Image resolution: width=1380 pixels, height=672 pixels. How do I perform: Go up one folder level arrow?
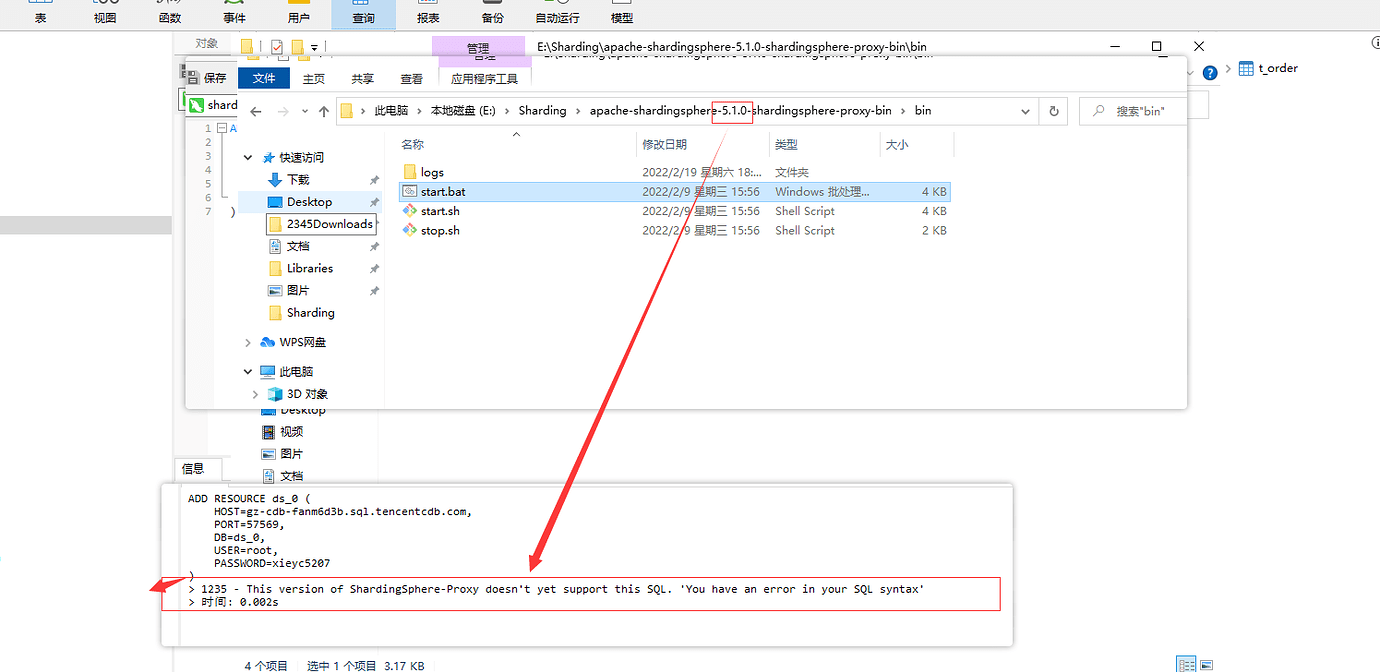[323, 111]
